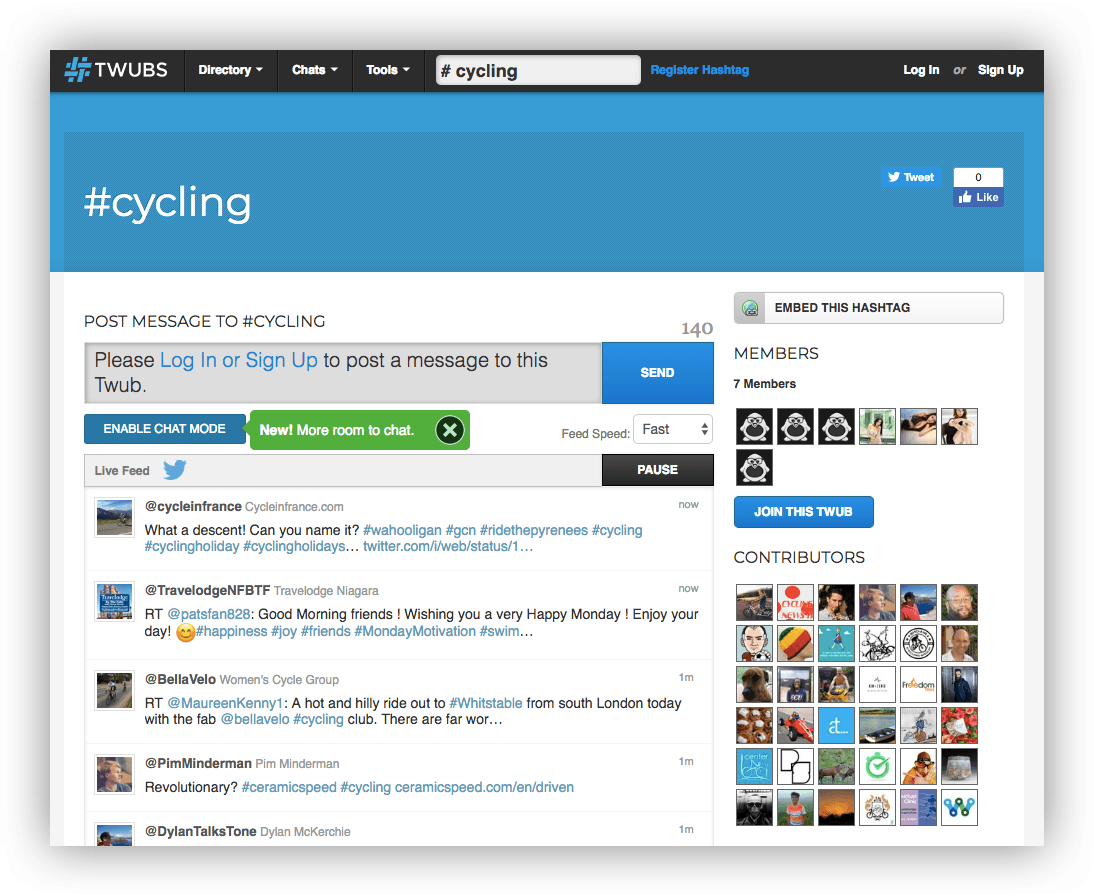
Task: Click the hashtag search field
Action: pos(538,70)
